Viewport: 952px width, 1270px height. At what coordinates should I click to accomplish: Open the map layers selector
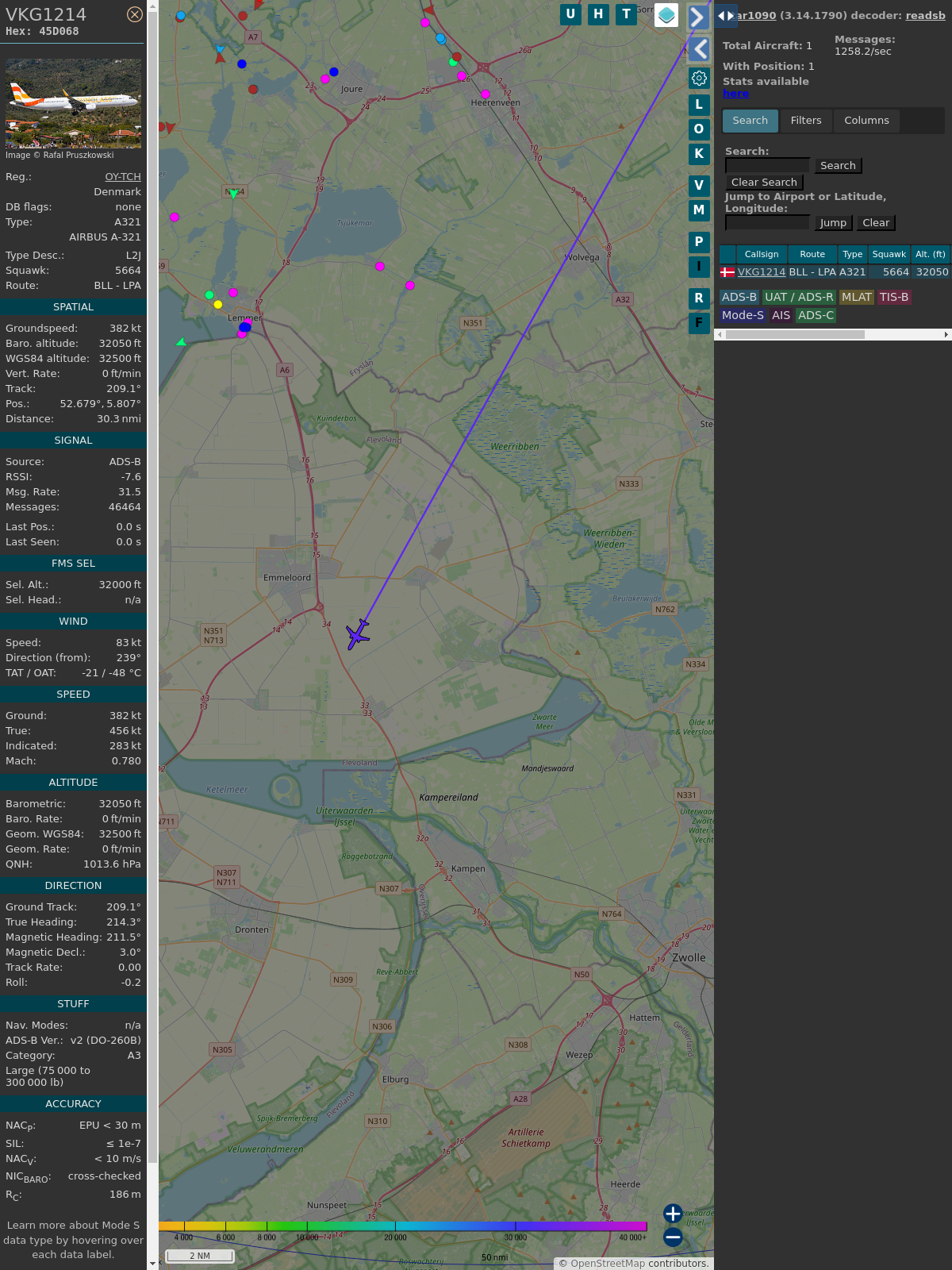click(x=666, y=14)
